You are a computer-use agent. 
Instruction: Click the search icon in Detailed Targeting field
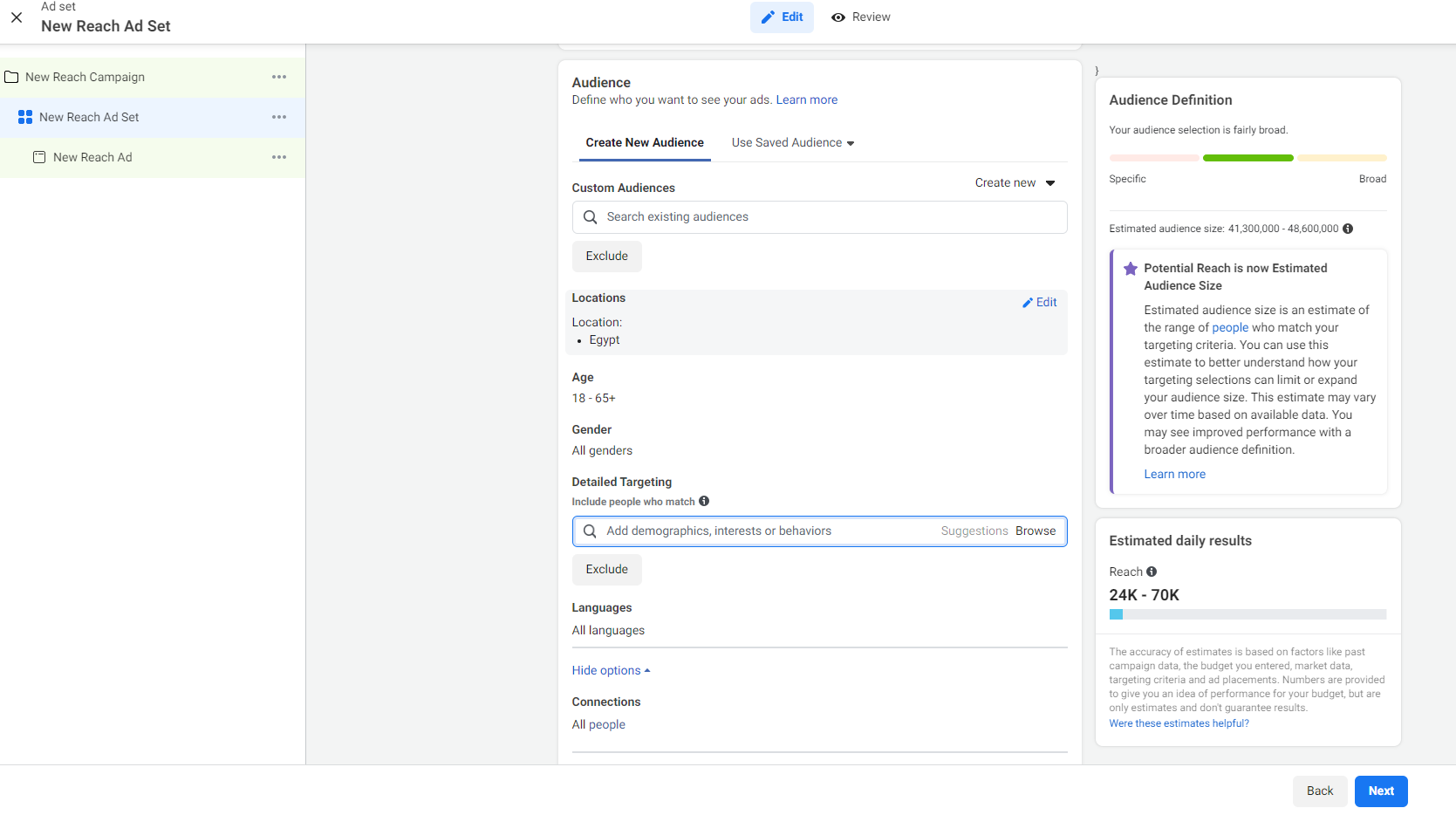click(590, 531)
